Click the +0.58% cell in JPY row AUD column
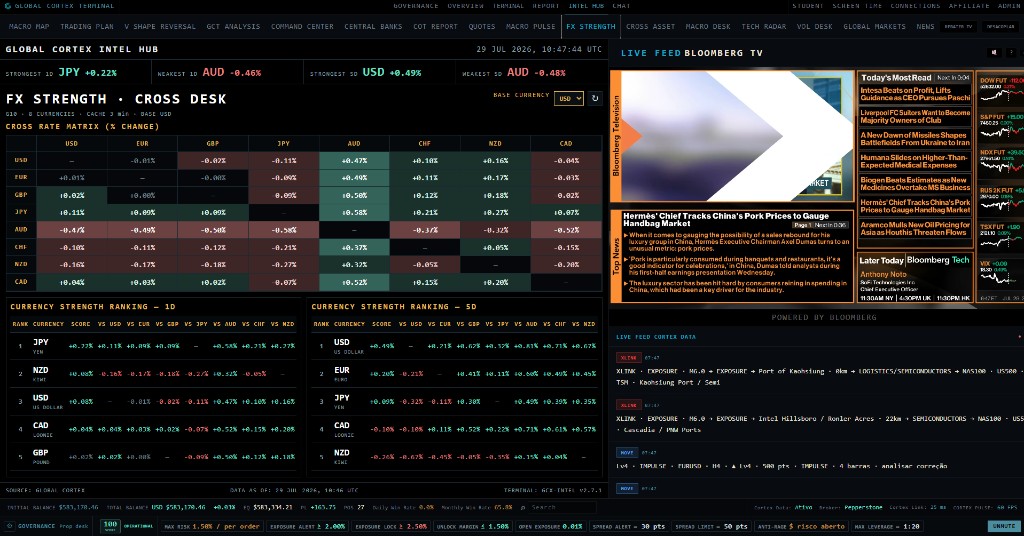 pyautogui.click(x=354, y=212)
